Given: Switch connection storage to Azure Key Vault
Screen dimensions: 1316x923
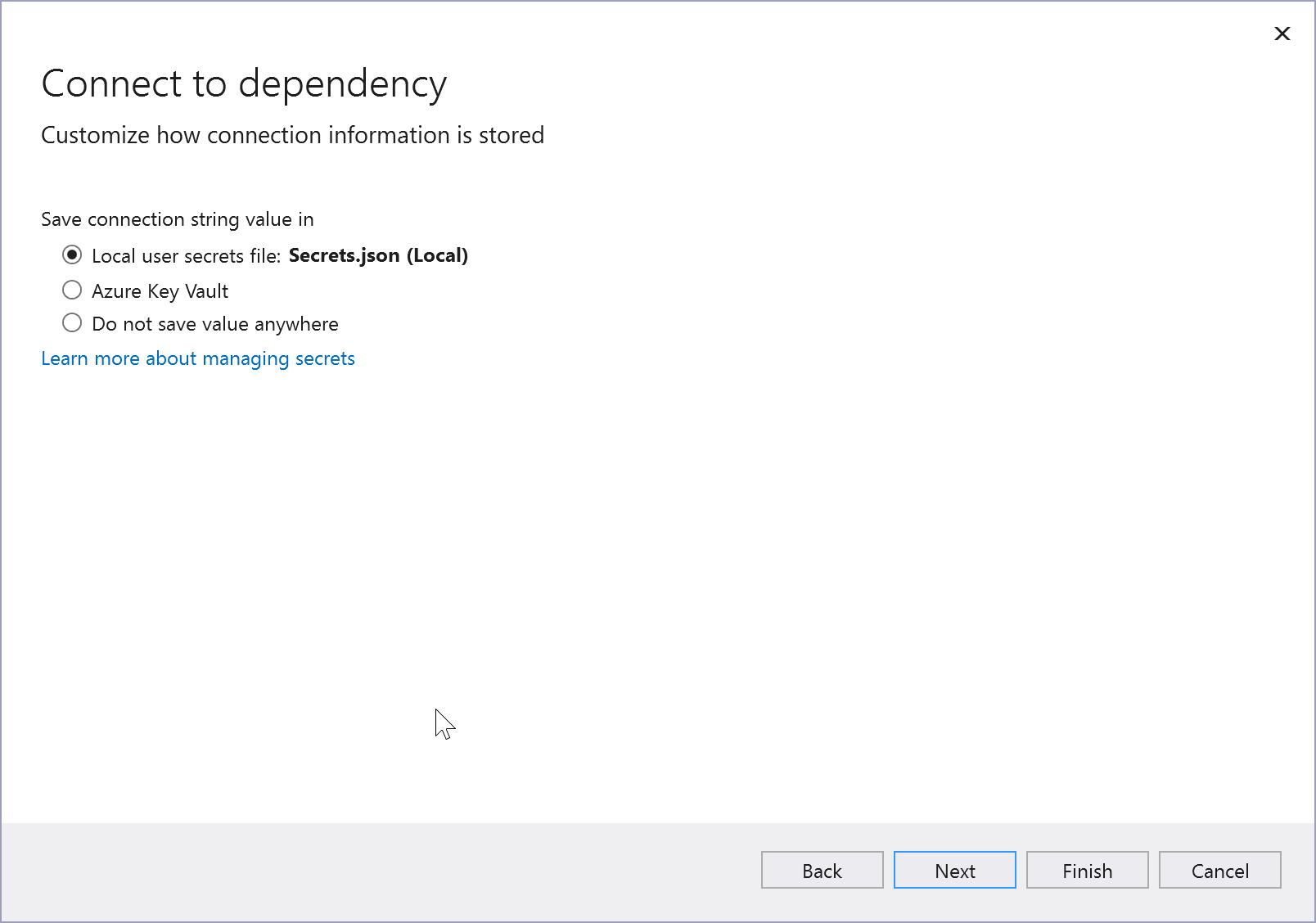Looking at the screenshot, I should (x=72, y=290).
